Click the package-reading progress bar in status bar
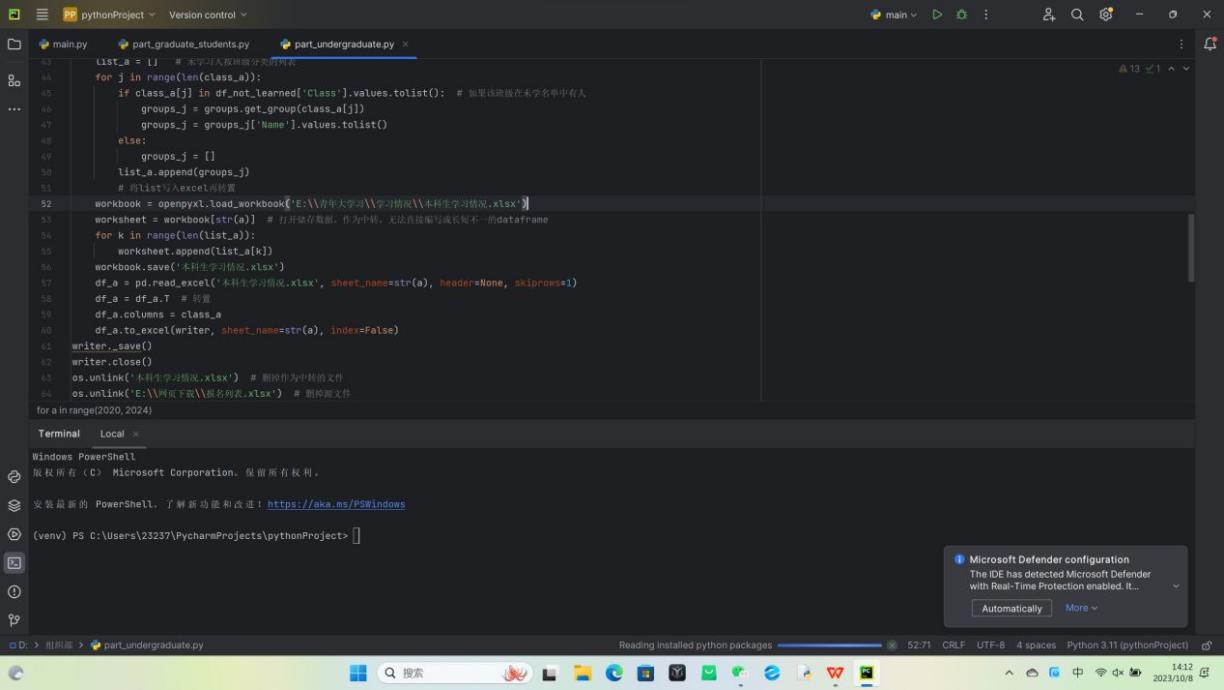Viewport: 1224px width, 690px height. point(829,645)
